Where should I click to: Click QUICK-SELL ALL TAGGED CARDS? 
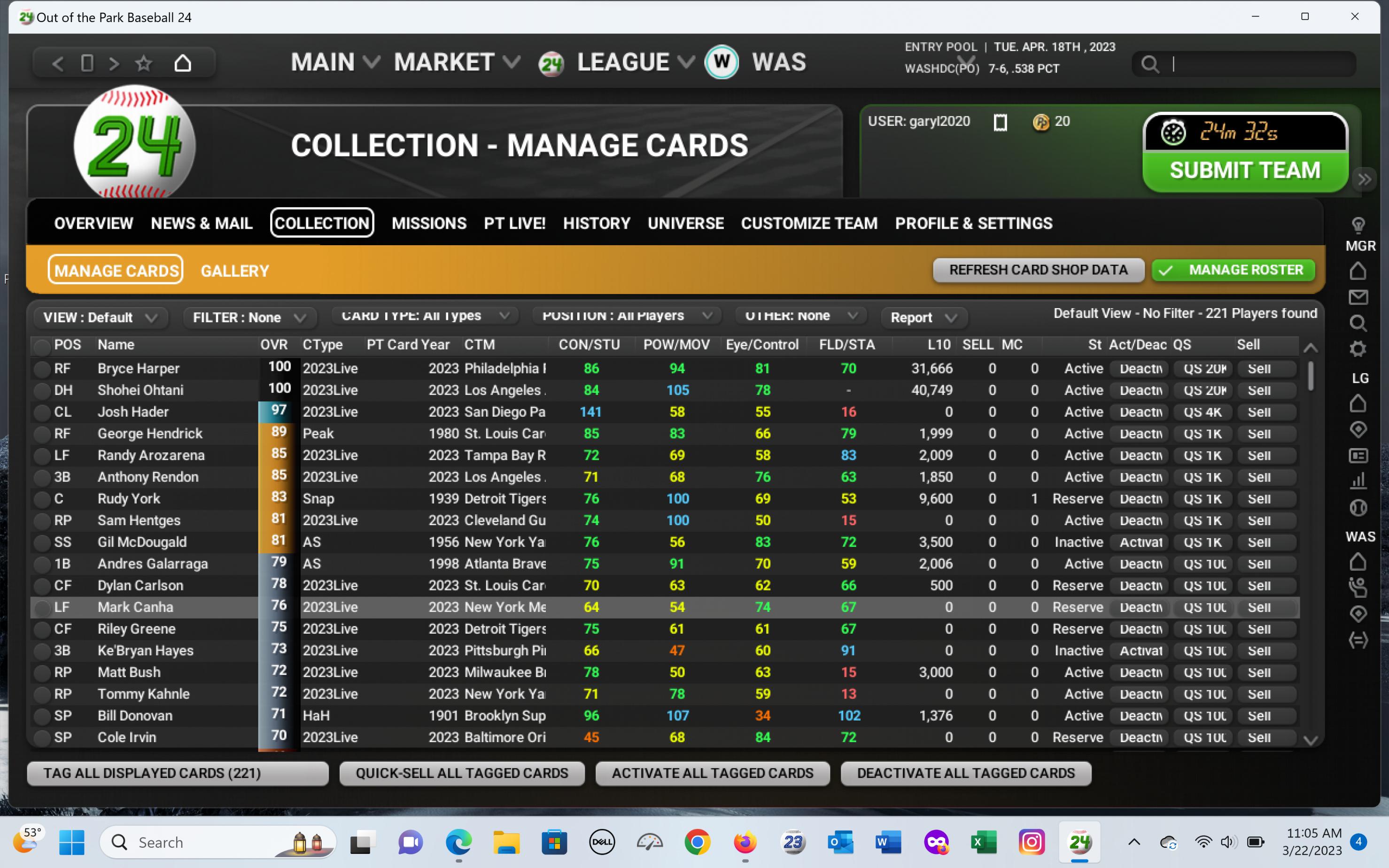click(461, 773)
